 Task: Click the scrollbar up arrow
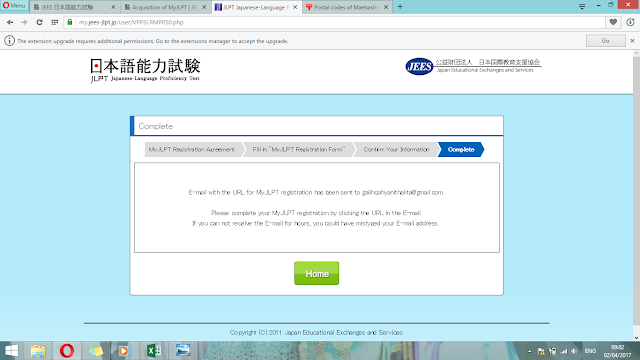[636, 53]
